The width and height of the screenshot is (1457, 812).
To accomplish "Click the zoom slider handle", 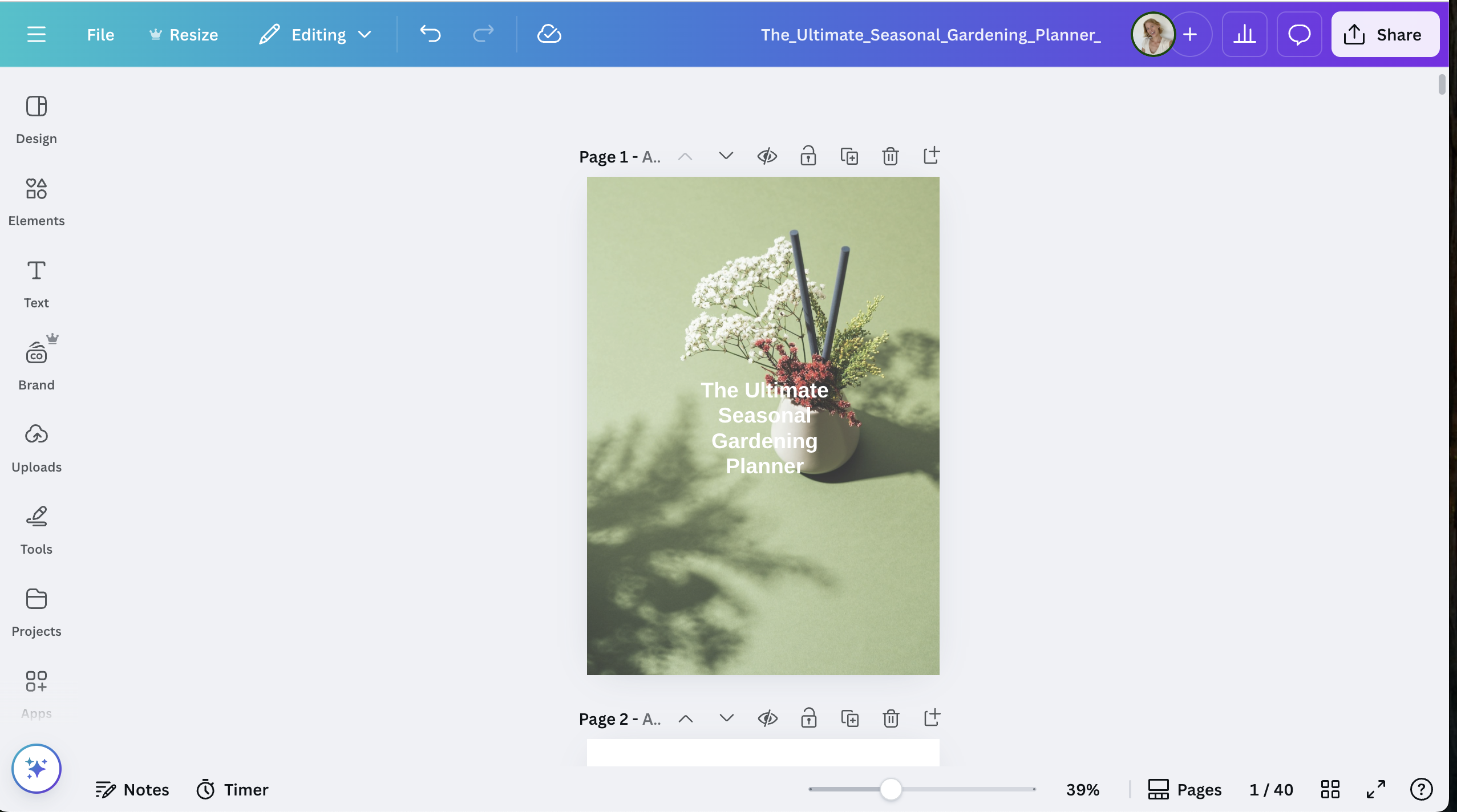I will tap(890, 789).
